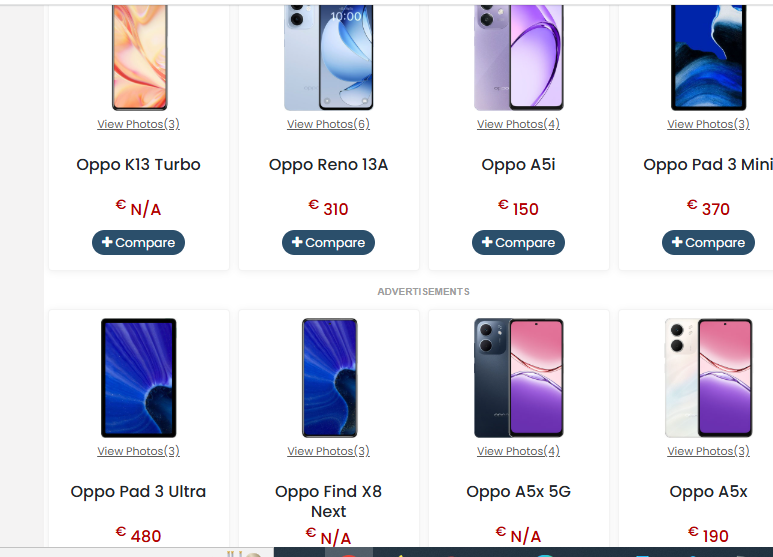Click the Oppo Find X8 Next phone image

tap(329, 378)
